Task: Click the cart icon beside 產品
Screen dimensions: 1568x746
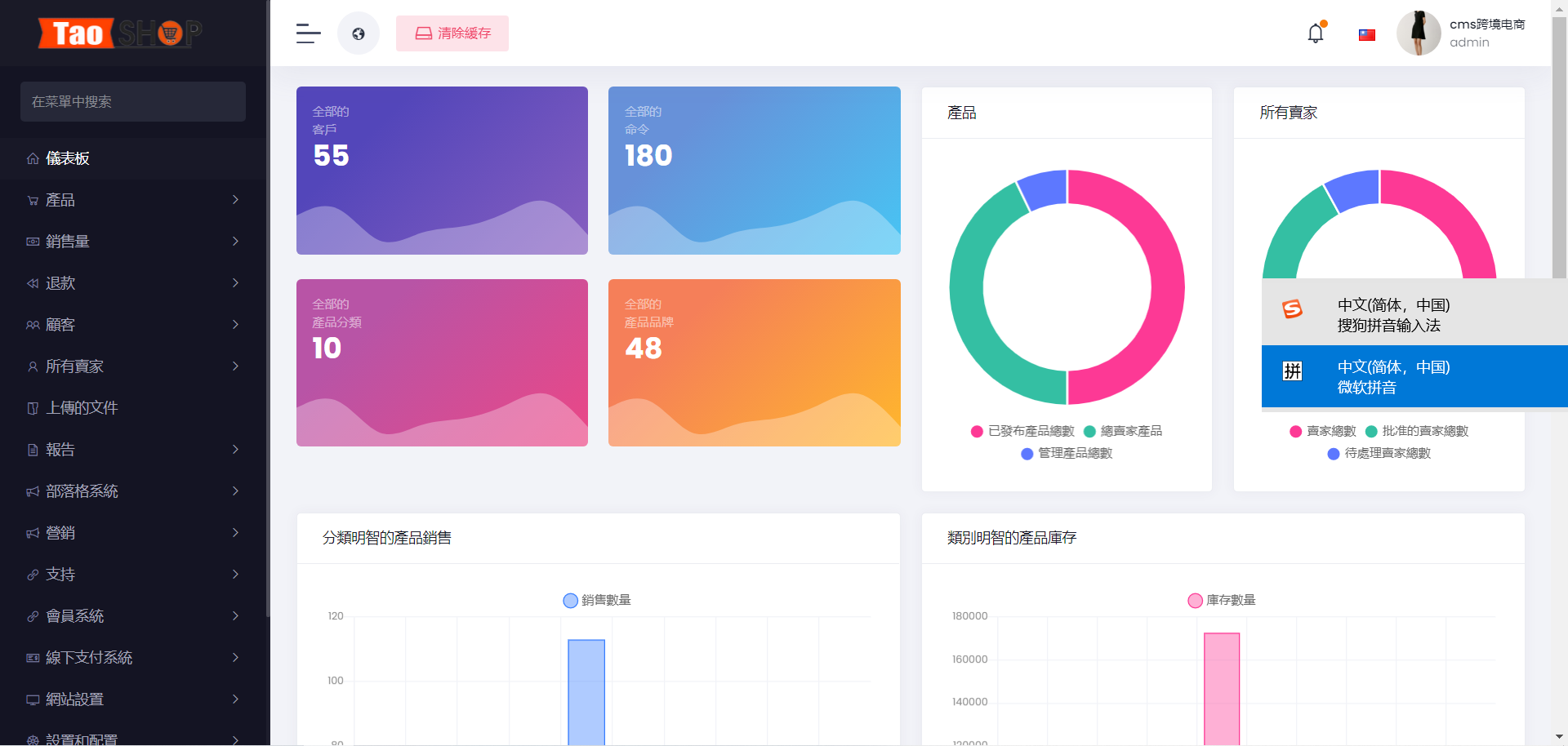Action: pyautogui.click(x=33, y=201)
